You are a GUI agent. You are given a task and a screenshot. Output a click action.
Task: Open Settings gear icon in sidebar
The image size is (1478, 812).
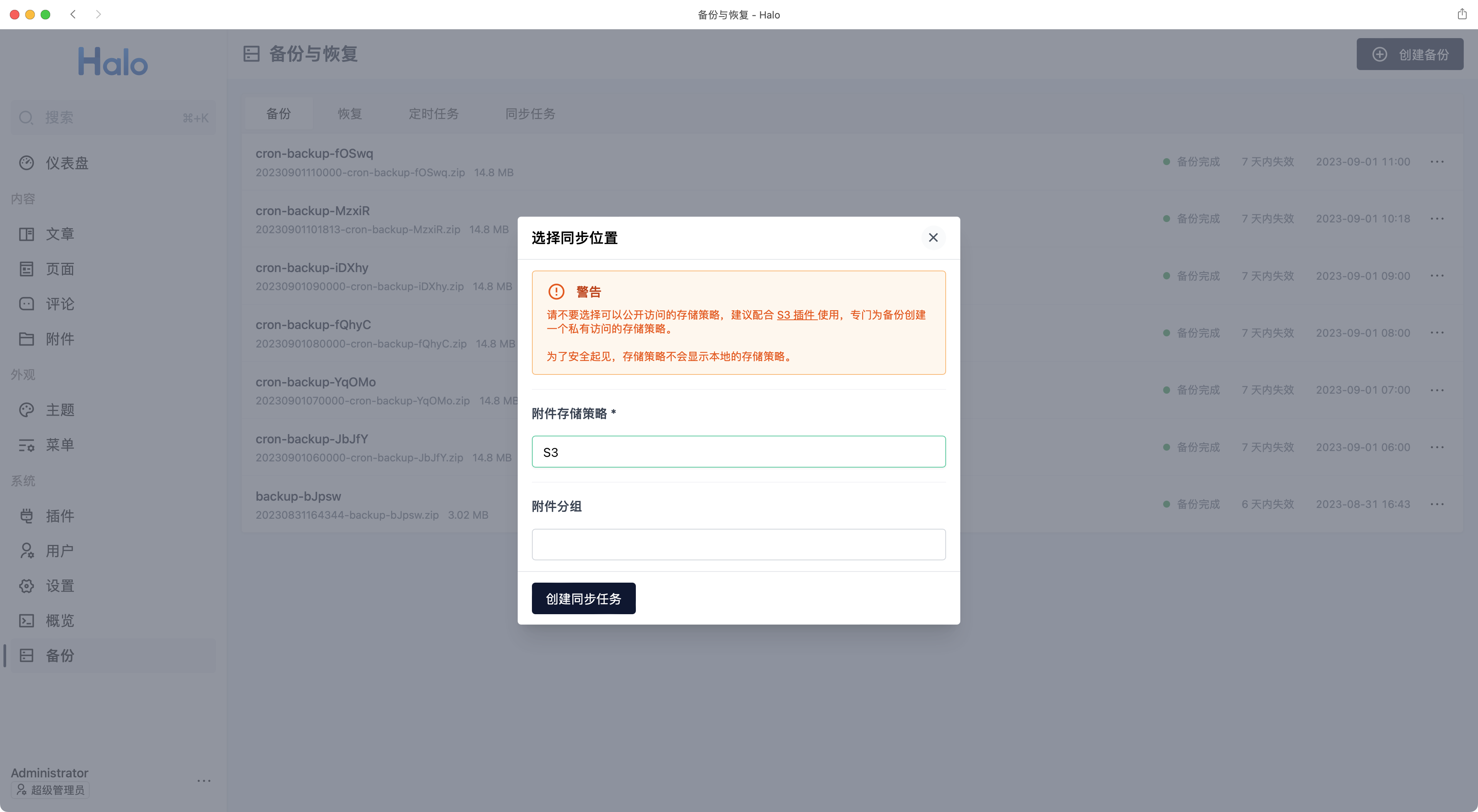click(27, 586)
